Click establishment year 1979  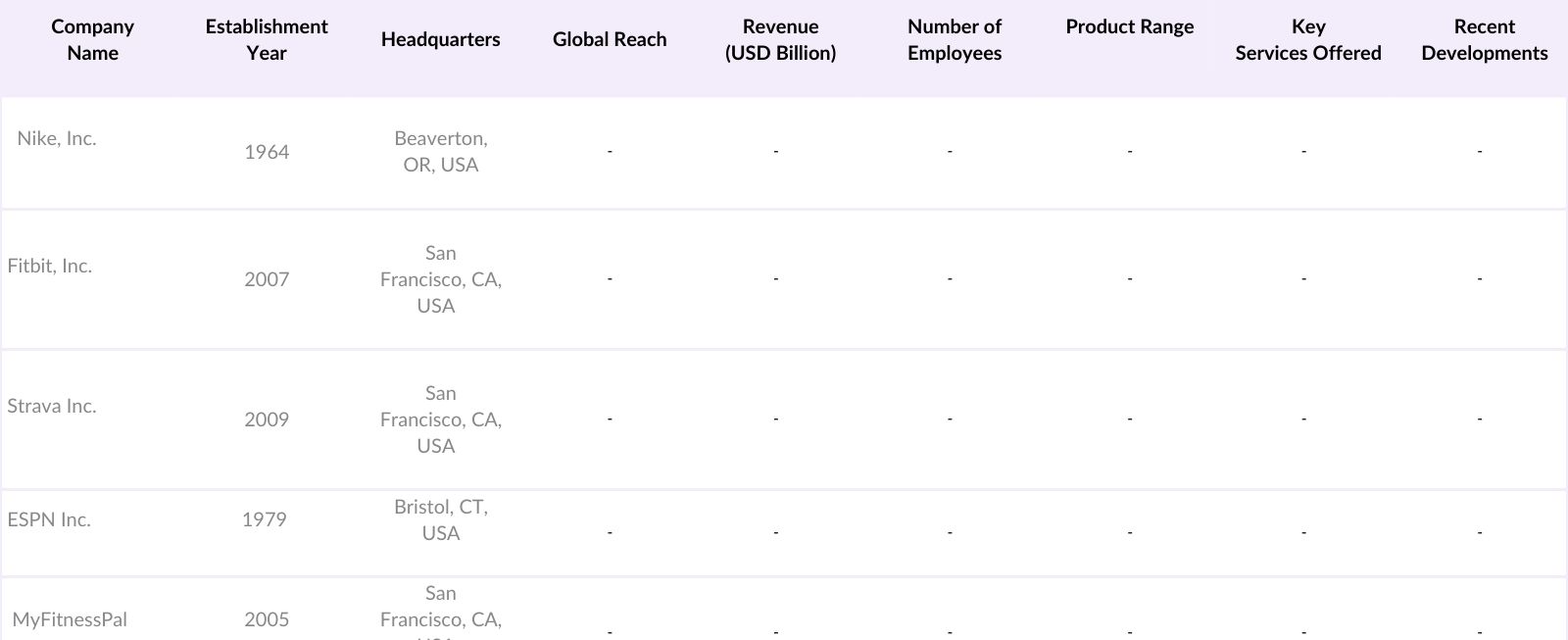[265, 519]
